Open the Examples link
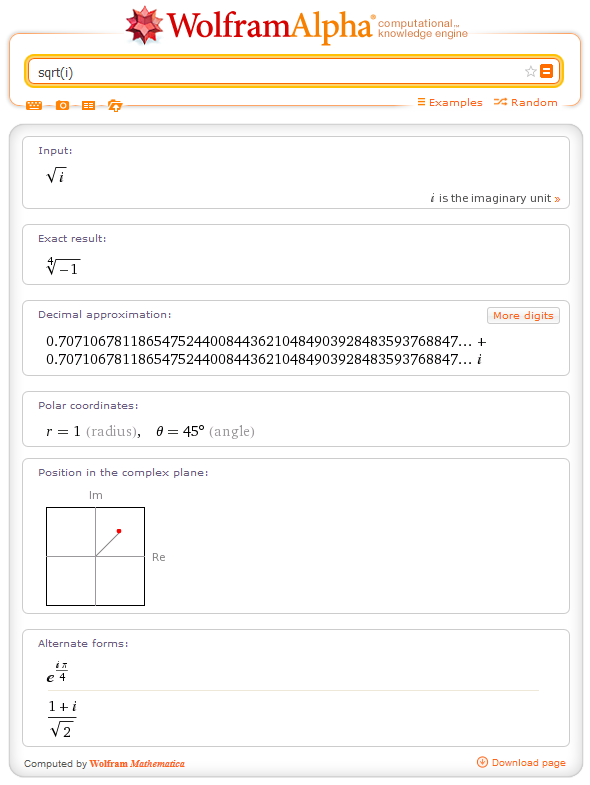590x785 pixels. tap(450, 102)
